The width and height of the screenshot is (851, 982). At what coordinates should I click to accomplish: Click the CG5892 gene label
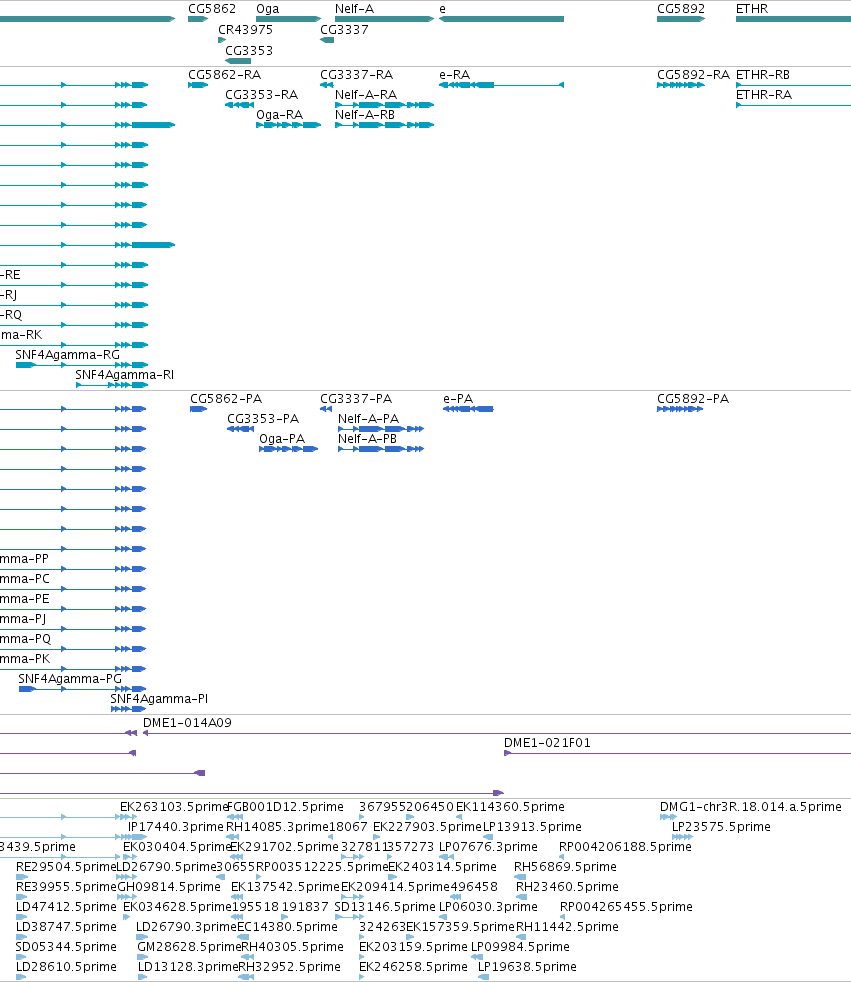(681, 9)
